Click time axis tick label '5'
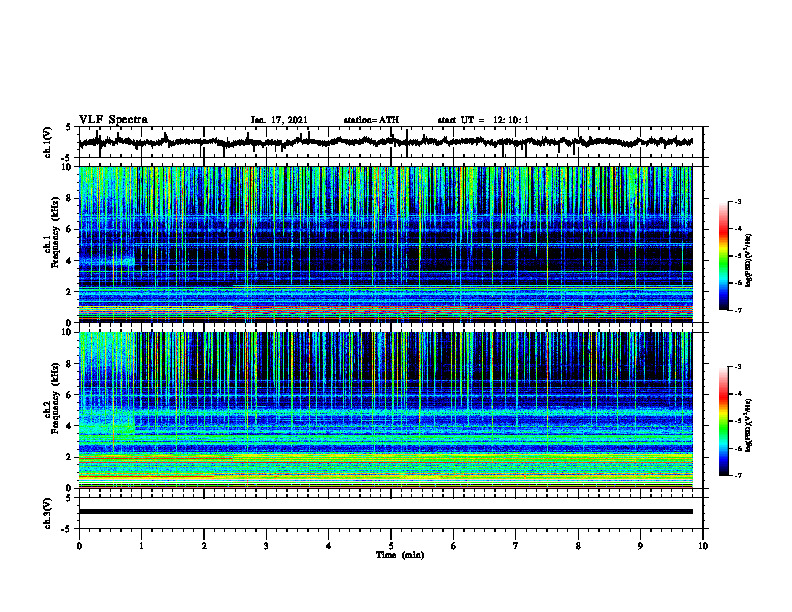Screen dimensions: 792x612 coord(391,546)
